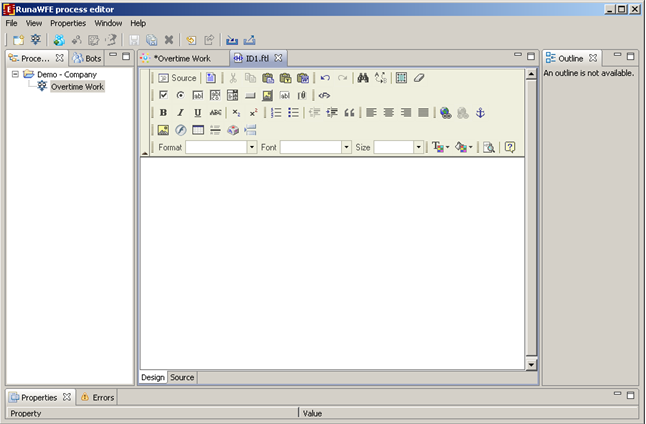Click the Insert Link globe icon

pyautogui.click(x=446, y=113)
